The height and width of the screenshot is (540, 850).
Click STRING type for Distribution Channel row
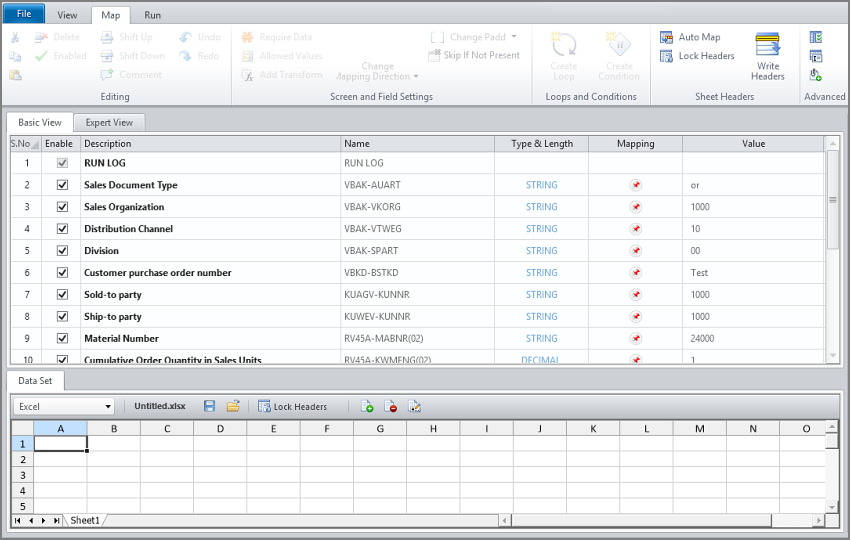541,229
